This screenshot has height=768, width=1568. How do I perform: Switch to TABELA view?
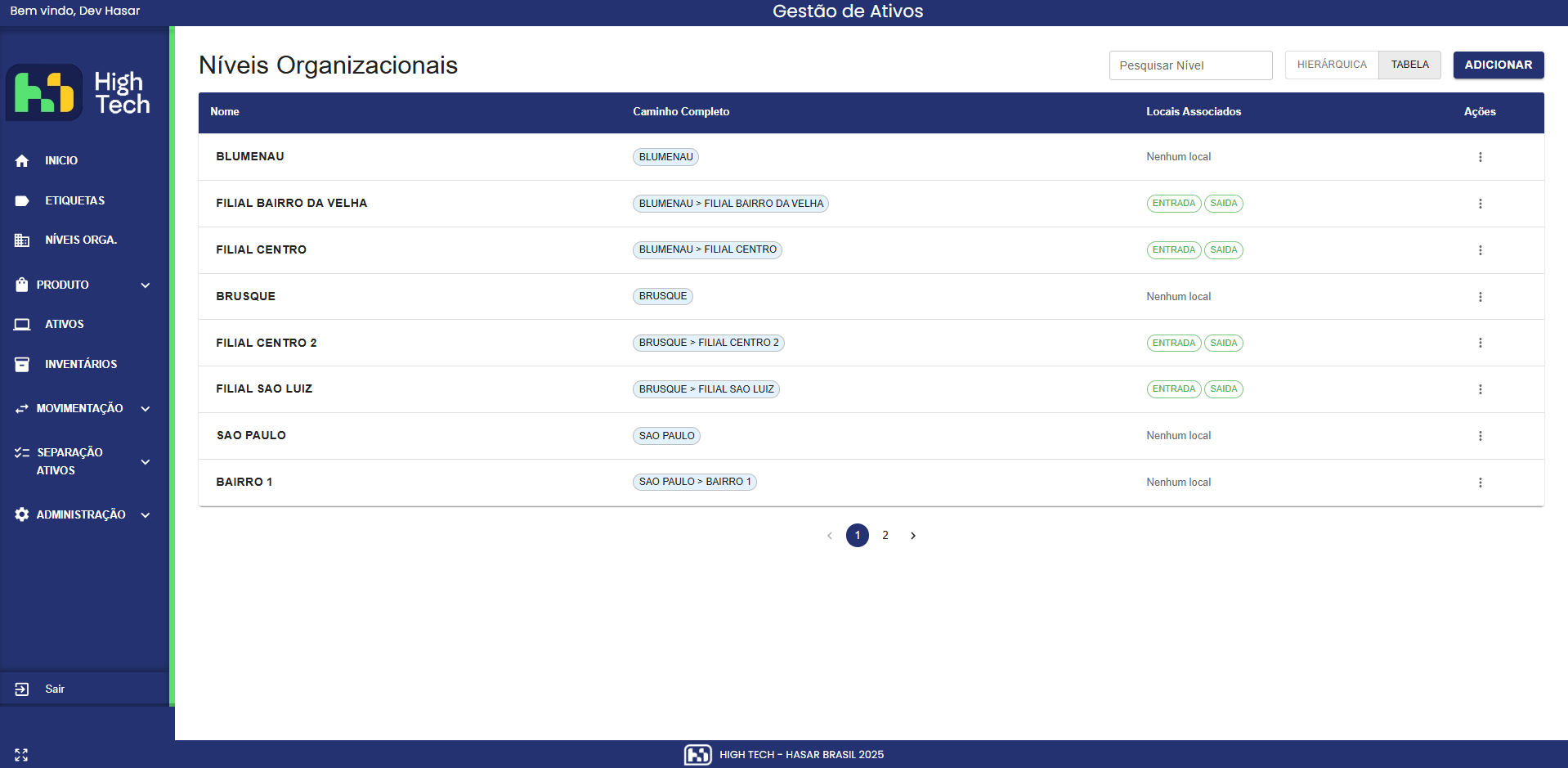point(1409,65)
